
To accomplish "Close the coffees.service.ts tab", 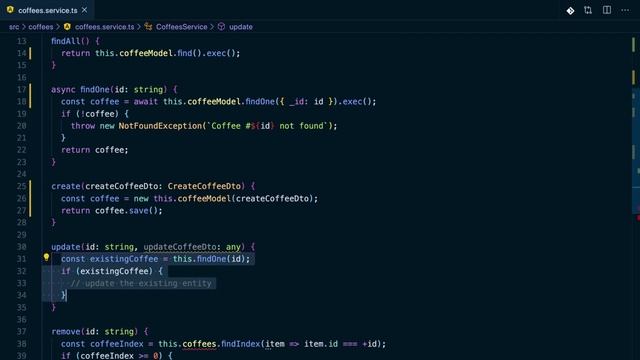I will click(84, 10).
